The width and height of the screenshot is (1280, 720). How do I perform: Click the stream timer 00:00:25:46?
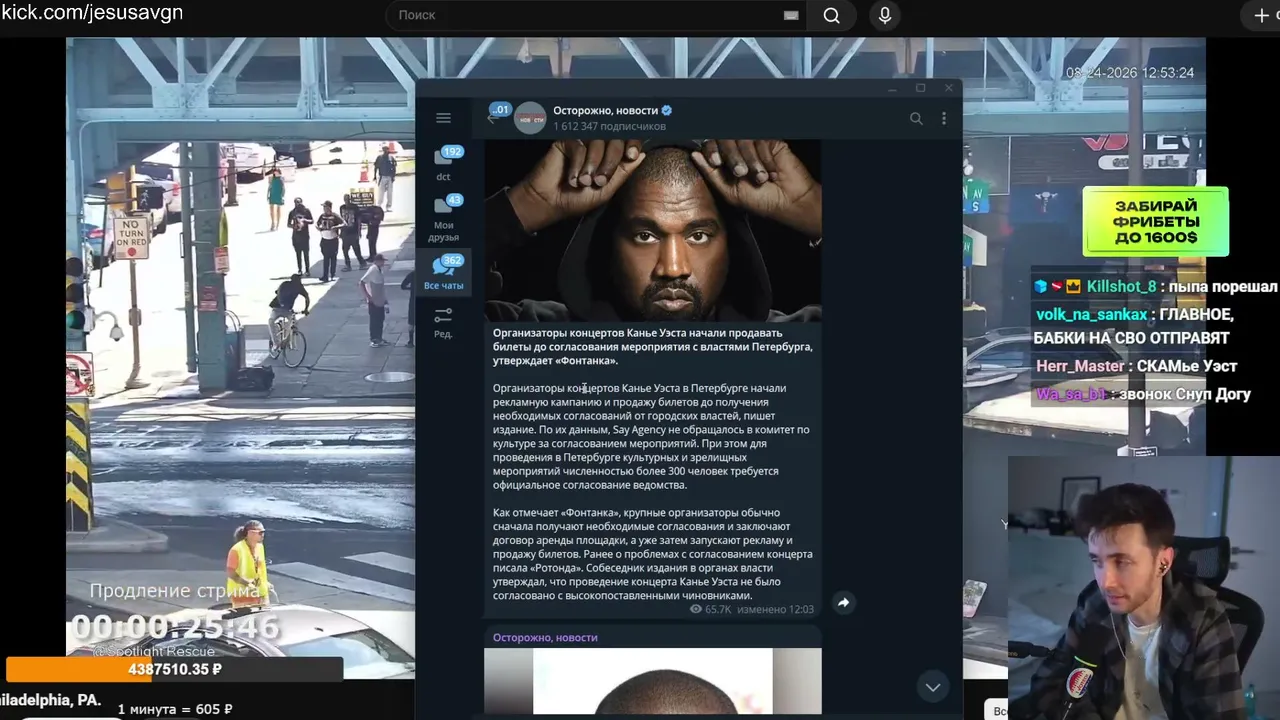(x=175, y=627)
